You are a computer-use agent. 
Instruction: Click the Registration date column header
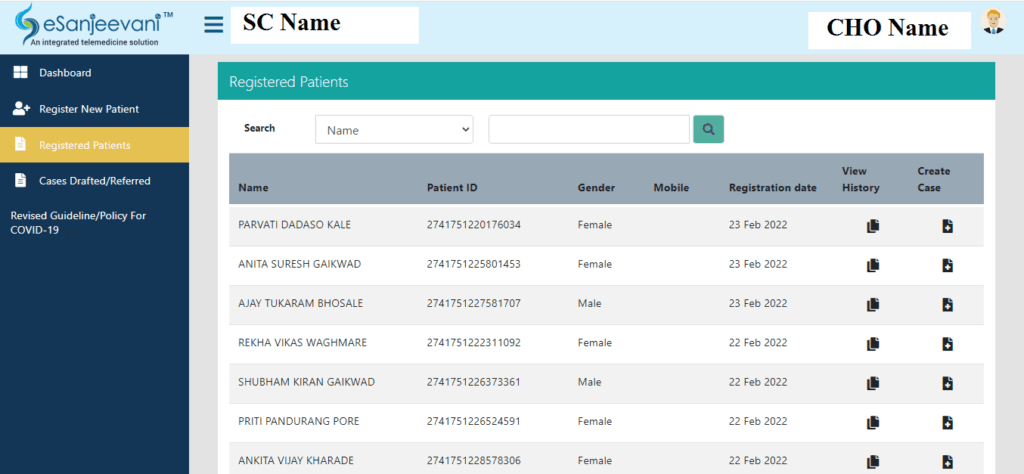(x=773, y=188)
